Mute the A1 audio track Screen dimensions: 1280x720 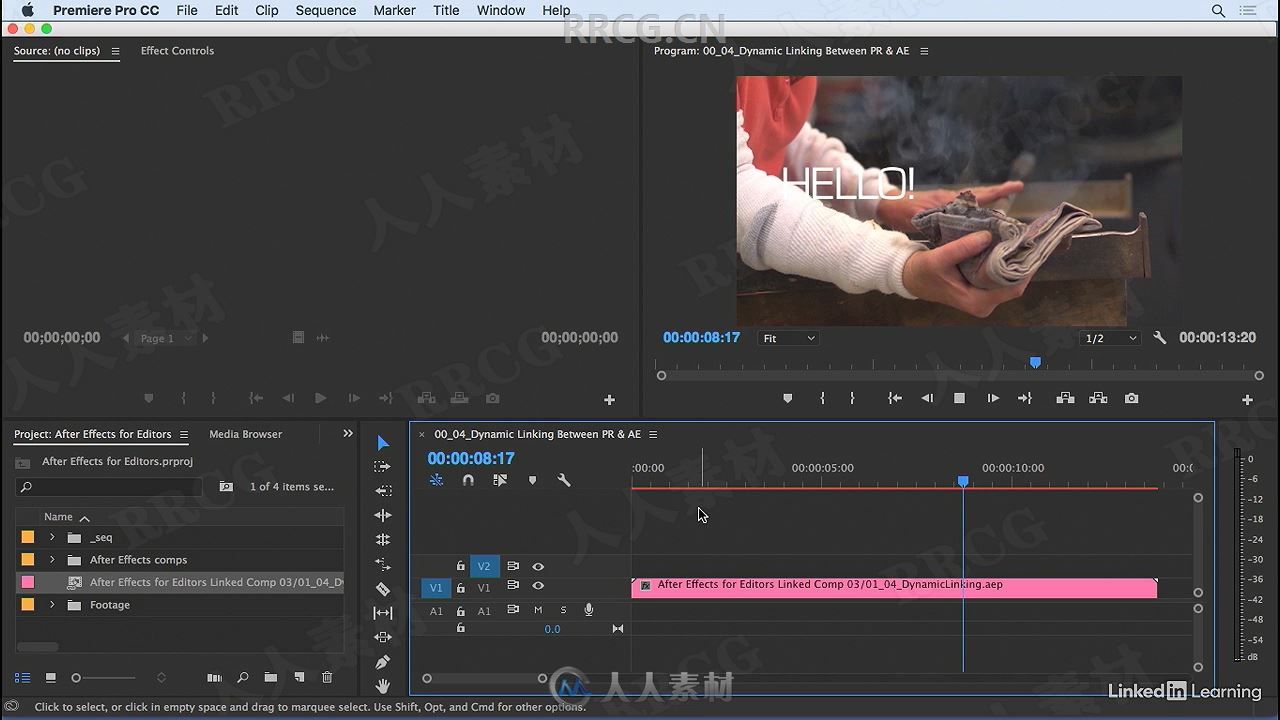pyautogui.click(x=538, y=610)
